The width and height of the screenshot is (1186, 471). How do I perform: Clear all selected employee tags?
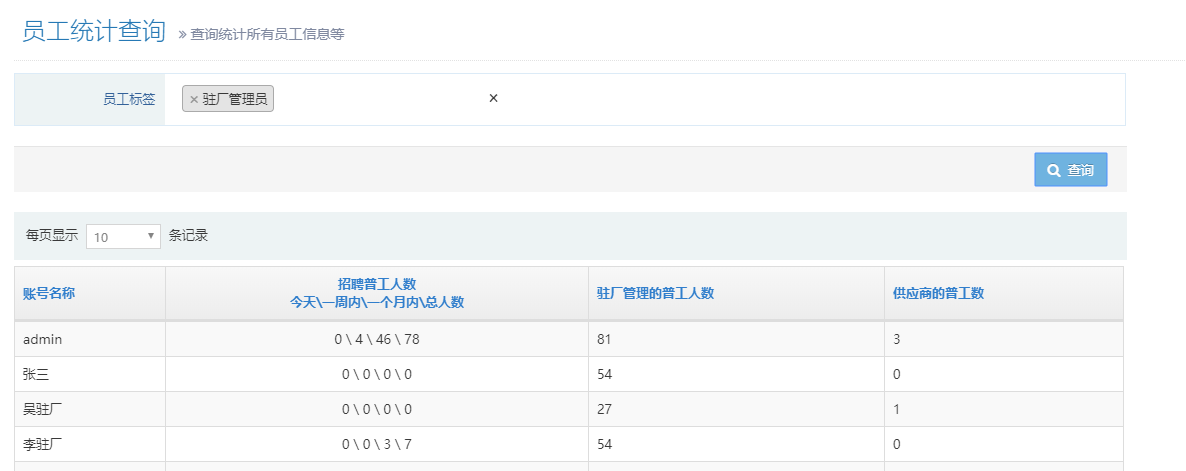(493, 98)
